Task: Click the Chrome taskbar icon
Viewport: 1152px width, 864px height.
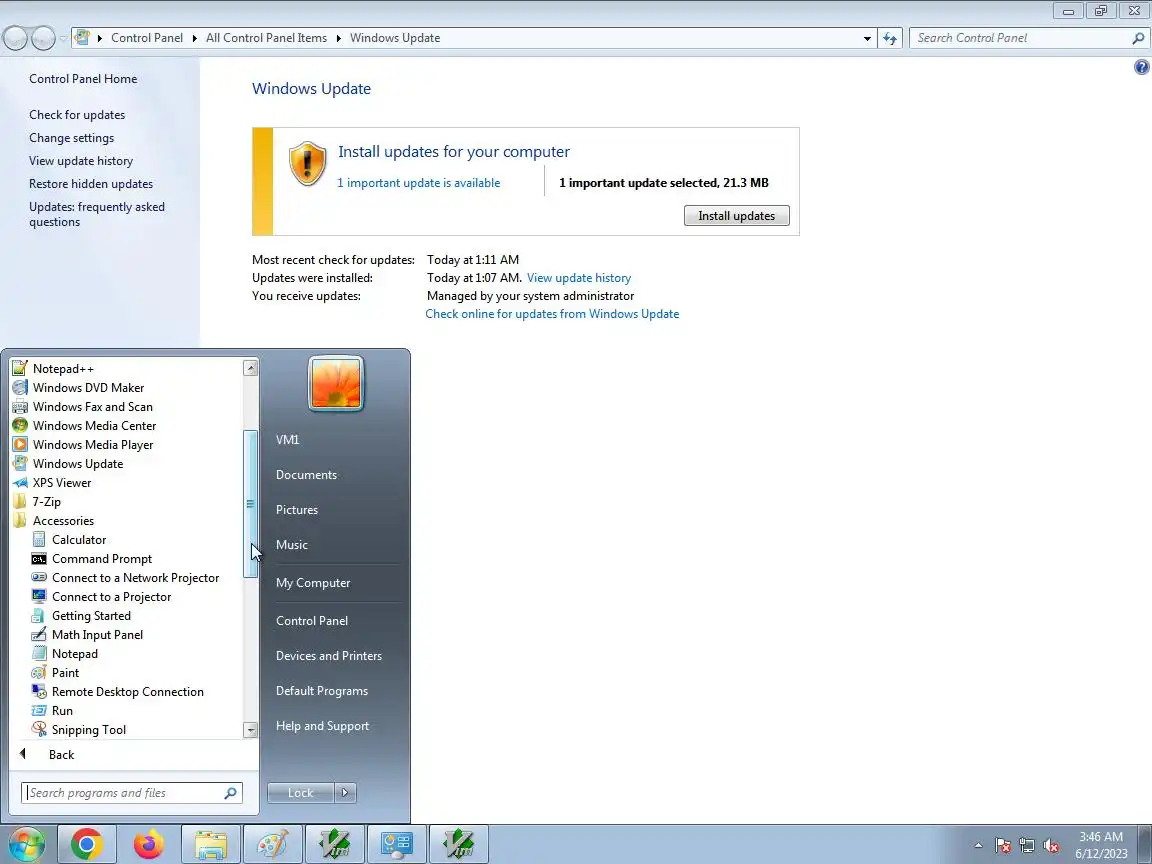Action: coord(87,845)
